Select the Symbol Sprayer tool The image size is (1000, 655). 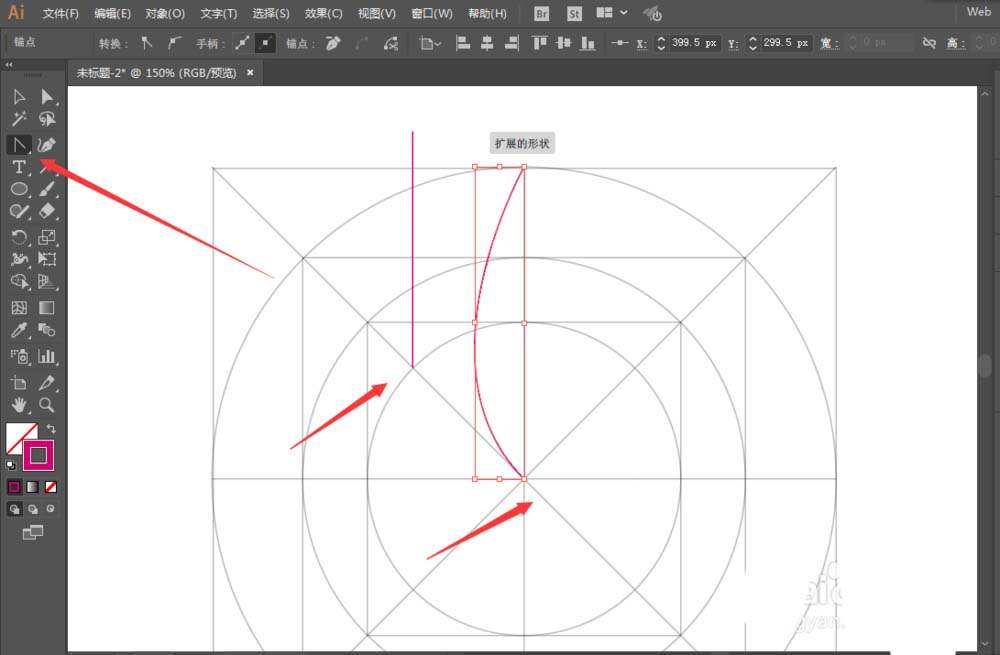(x=19, y=357)
